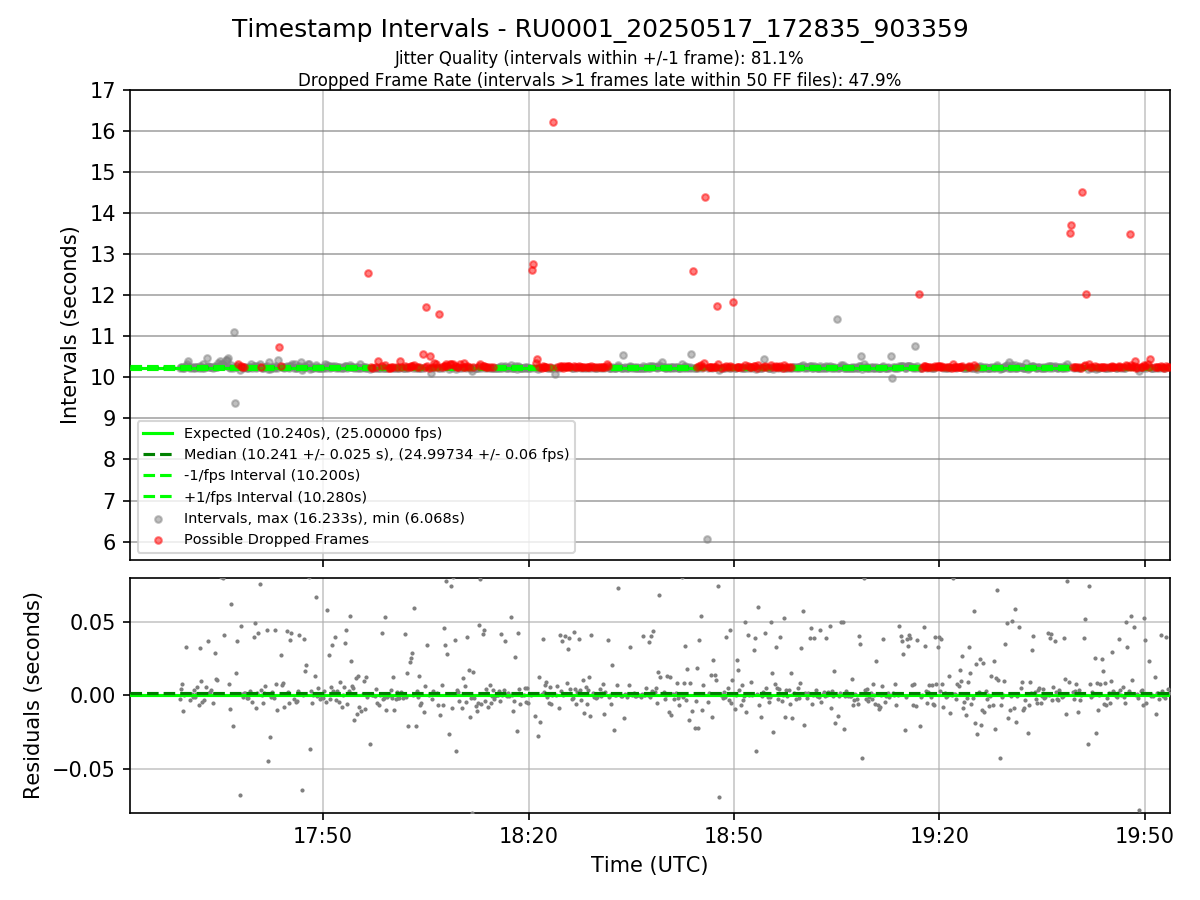Click the 'Residuals (seconds)' y-axis label
The width and height of the screenshot is (1200, 900).
click(32, 695)
